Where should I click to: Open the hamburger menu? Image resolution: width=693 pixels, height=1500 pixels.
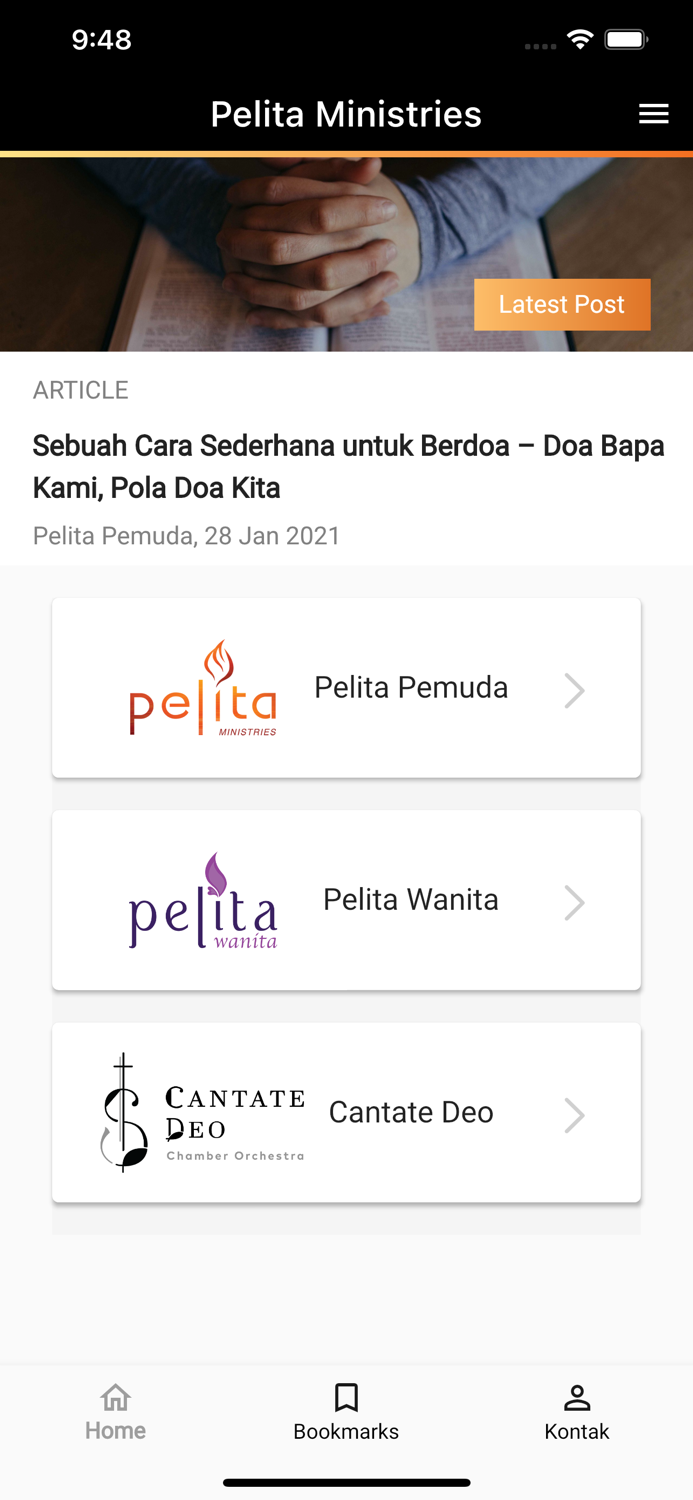tap(654, 114)
